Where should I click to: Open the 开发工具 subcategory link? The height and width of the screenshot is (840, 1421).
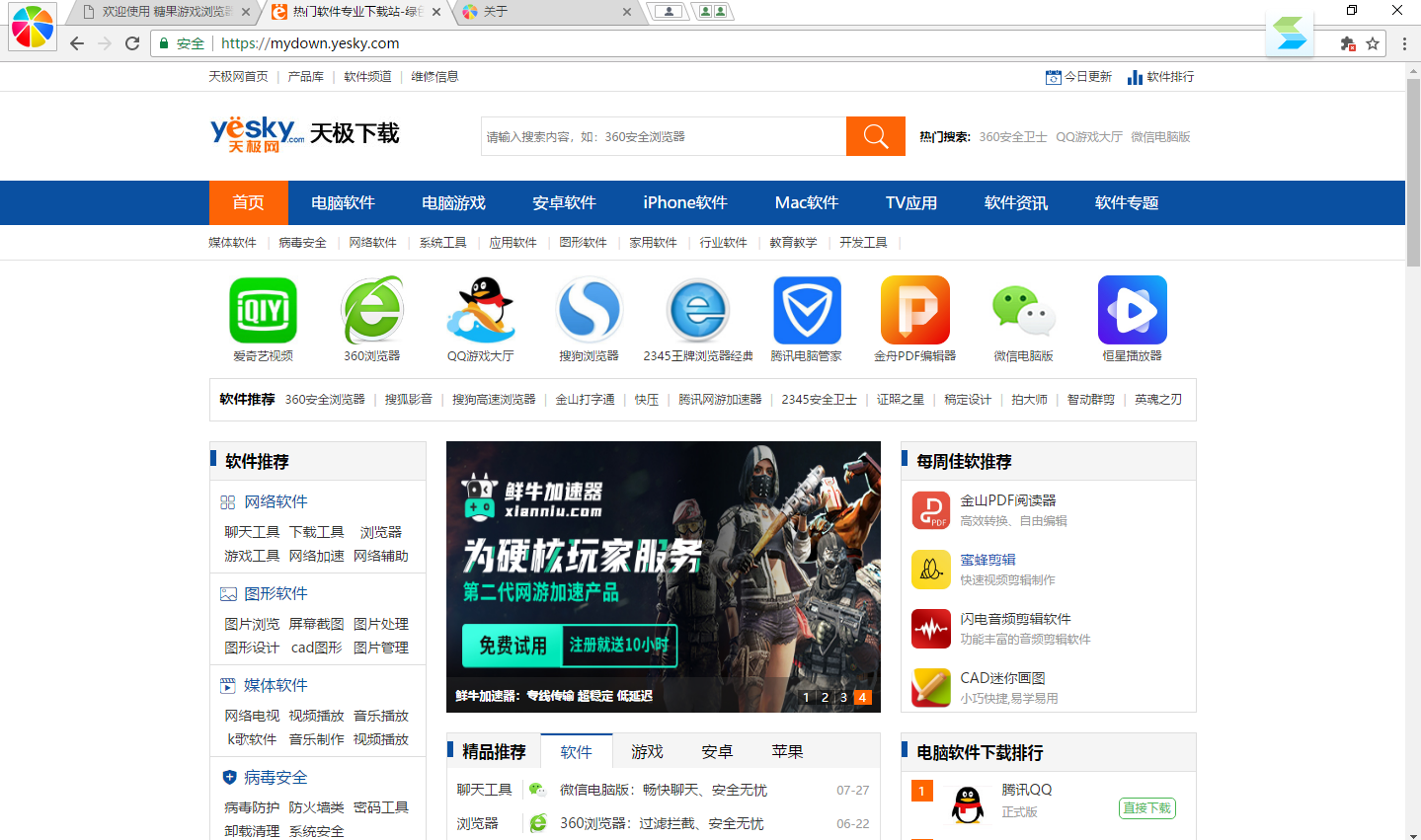pos(863,242)
